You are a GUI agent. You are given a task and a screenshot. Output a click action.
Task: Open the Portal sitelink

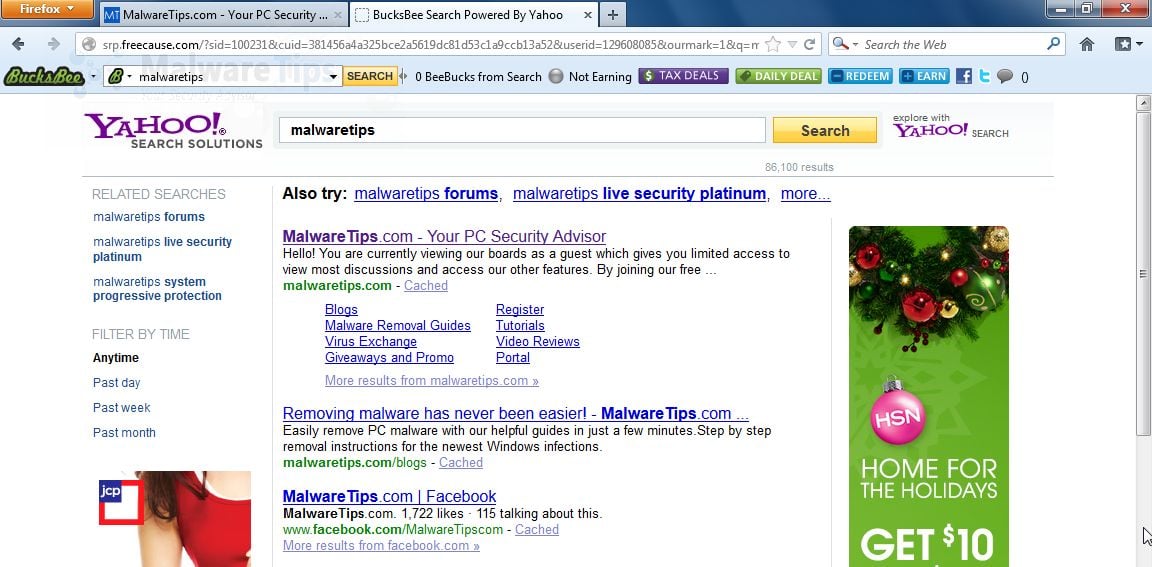point(513,358)
